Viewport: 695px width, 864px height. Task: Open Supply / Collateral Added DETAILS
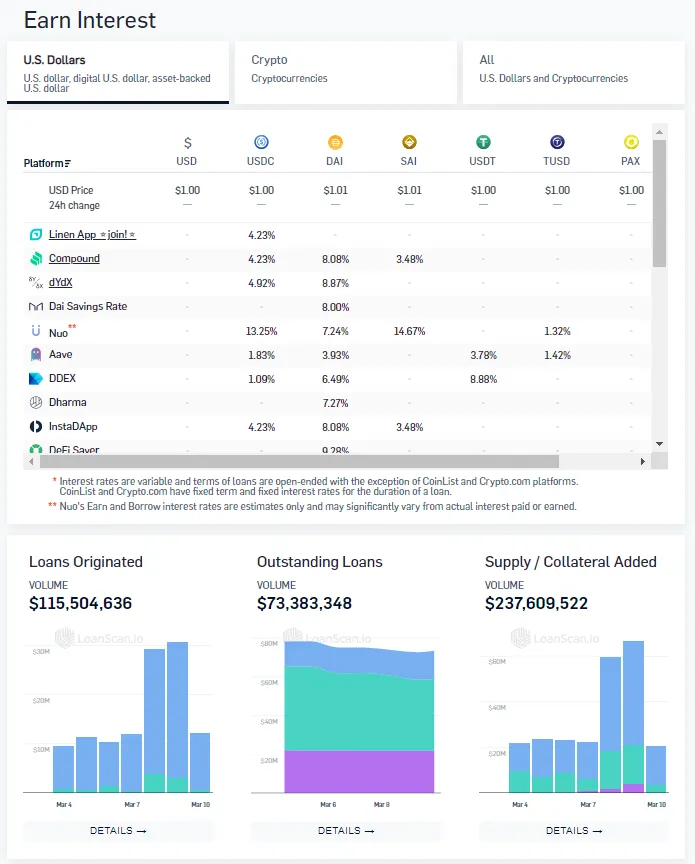[x=574, y=830]
